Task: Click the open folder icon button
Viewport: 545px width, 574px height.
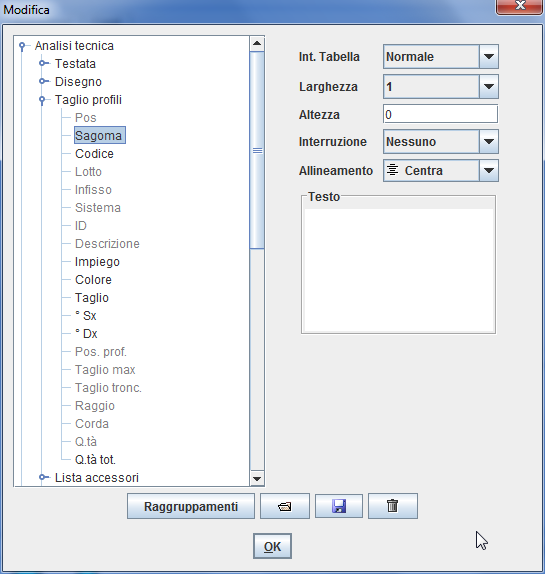Action: click(285, 506)
